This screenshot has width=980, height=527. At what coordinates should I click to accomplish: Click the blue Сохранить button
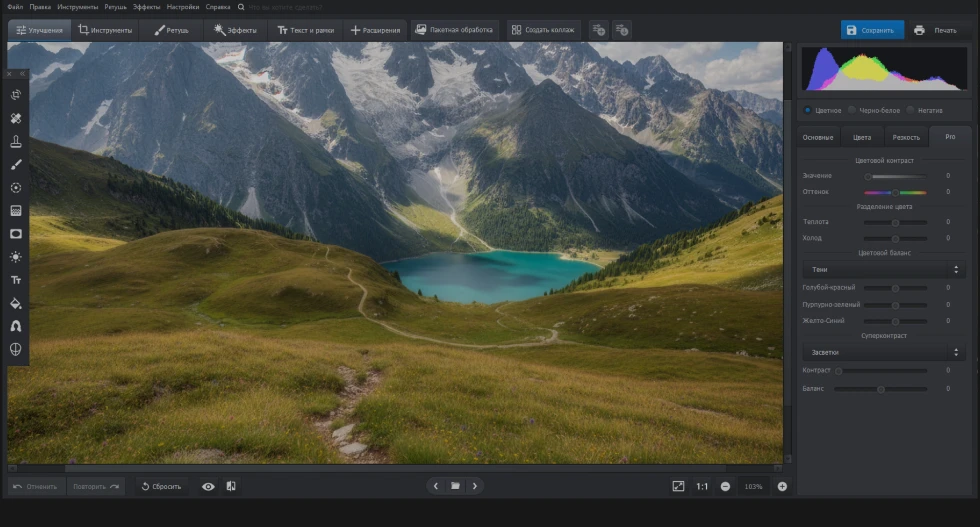pos(872,30)
